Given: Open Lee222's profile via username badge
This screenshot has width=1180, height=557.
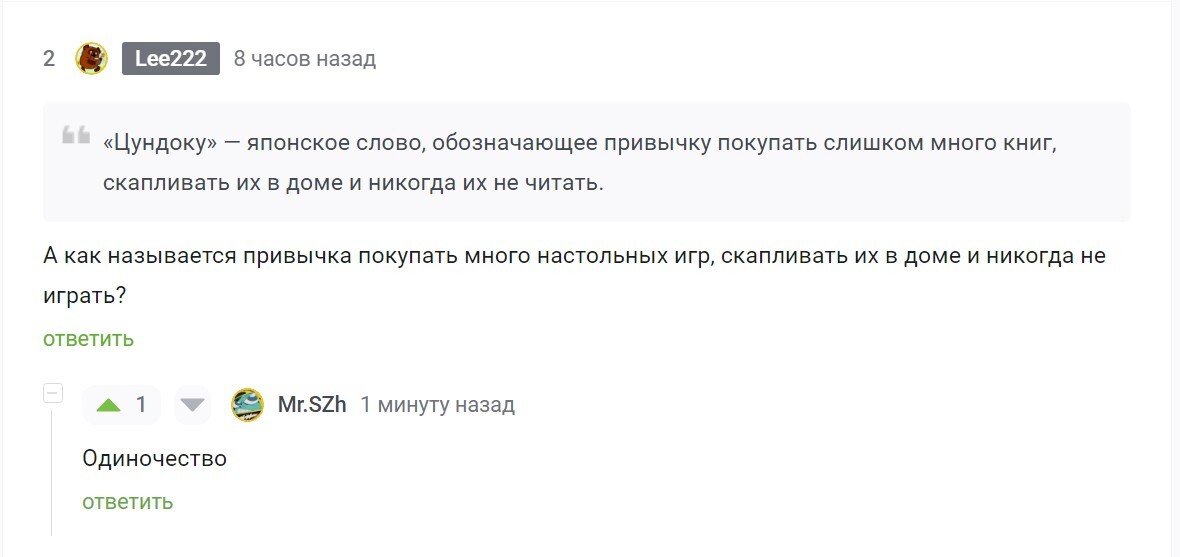Looking at the screenshot, I should [171, 59].
